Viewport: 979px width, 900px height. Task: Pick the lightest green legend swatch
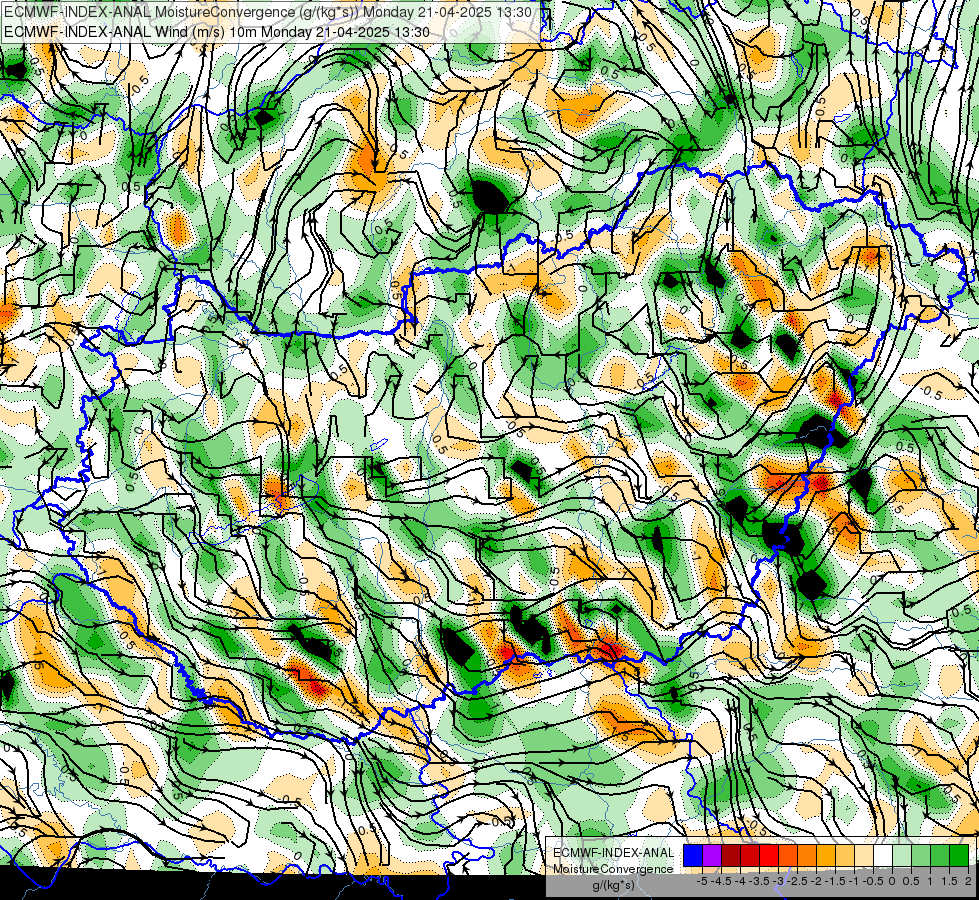click(902, 856)
